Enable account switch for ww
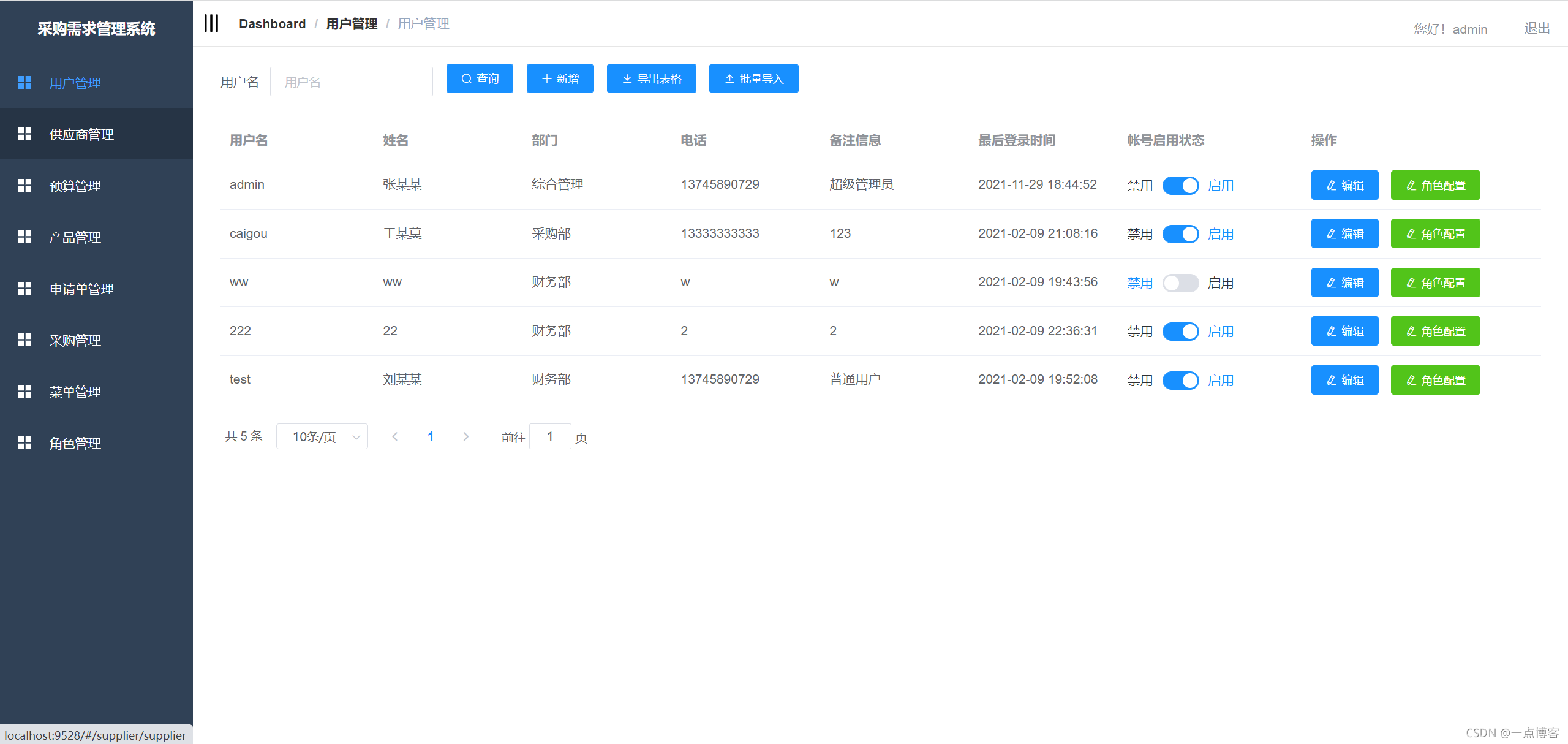 [1180, 283]
